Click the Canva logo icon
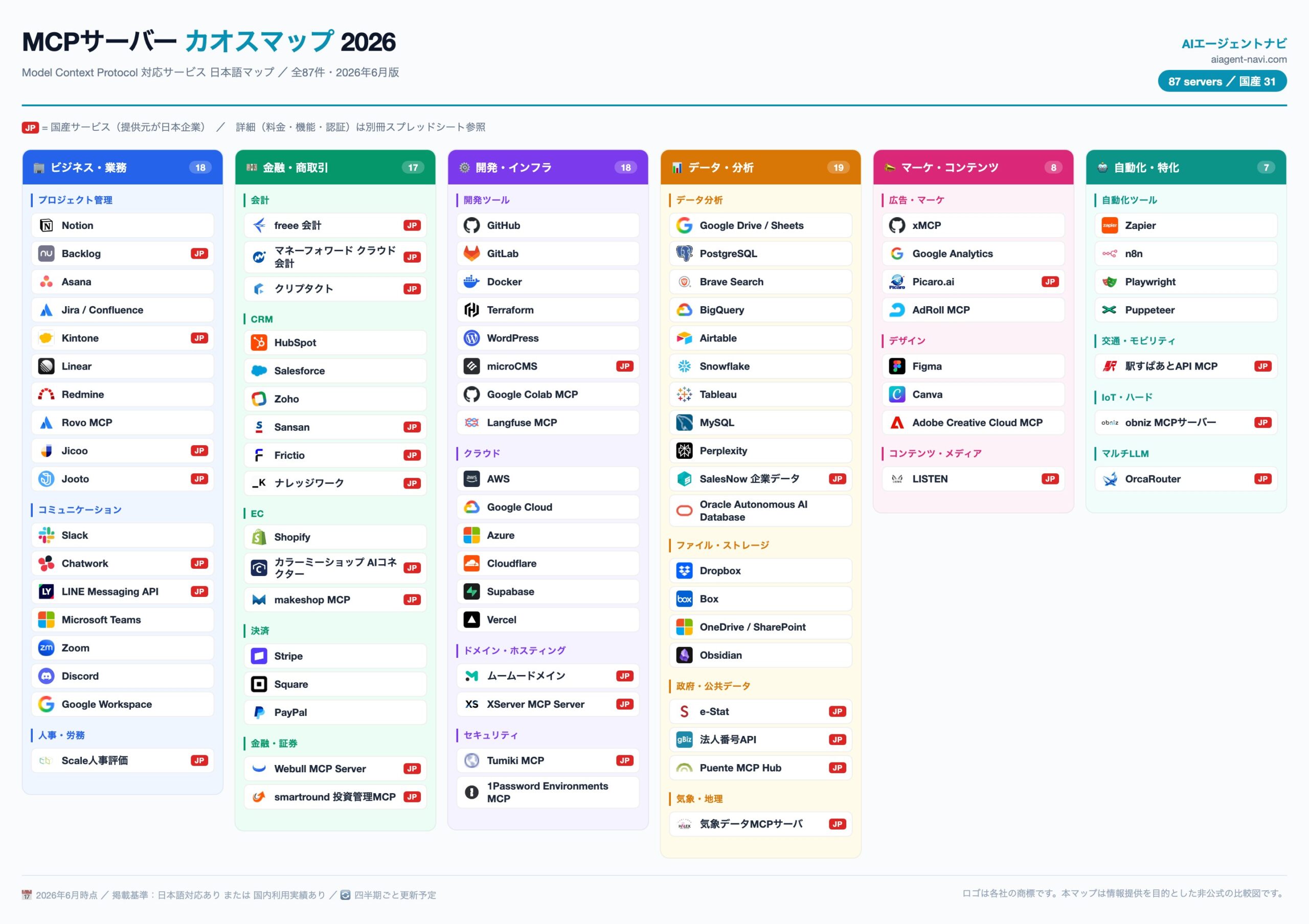Image resolution: width=1309 pixels, height=924 pixels. pos(897,394)
